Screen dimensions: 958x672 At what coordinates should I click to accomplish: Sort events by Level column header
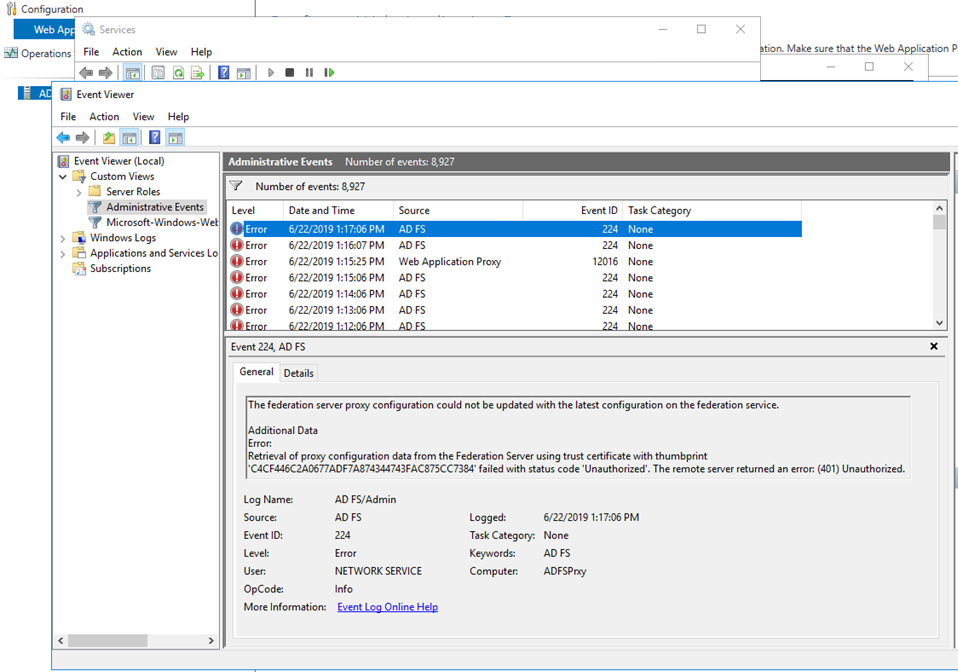[255, 210]
